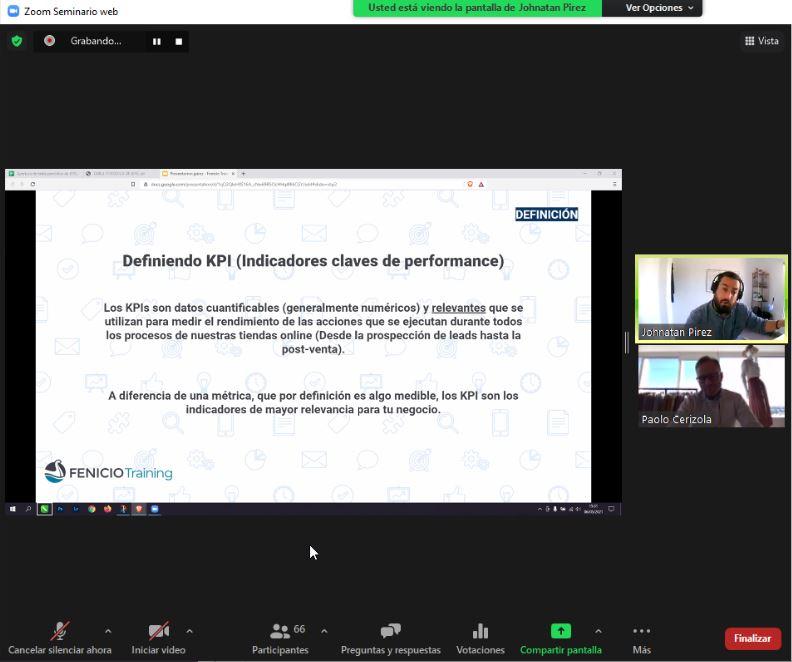This screenshot has width=792, height=662.
Task: Click the red Finalizar button
Action: tap(752, 638)
